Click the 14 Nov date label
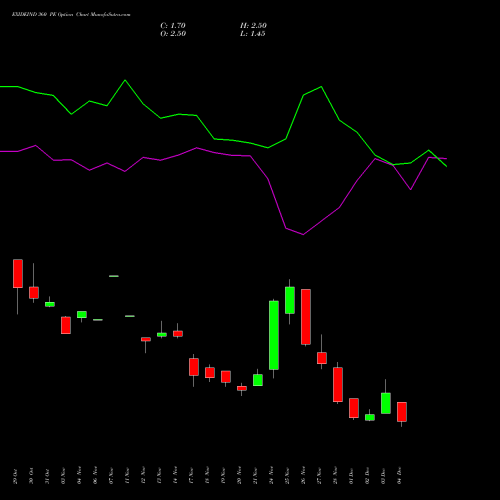Screen dimensions: 500x500 pos(175,476)
